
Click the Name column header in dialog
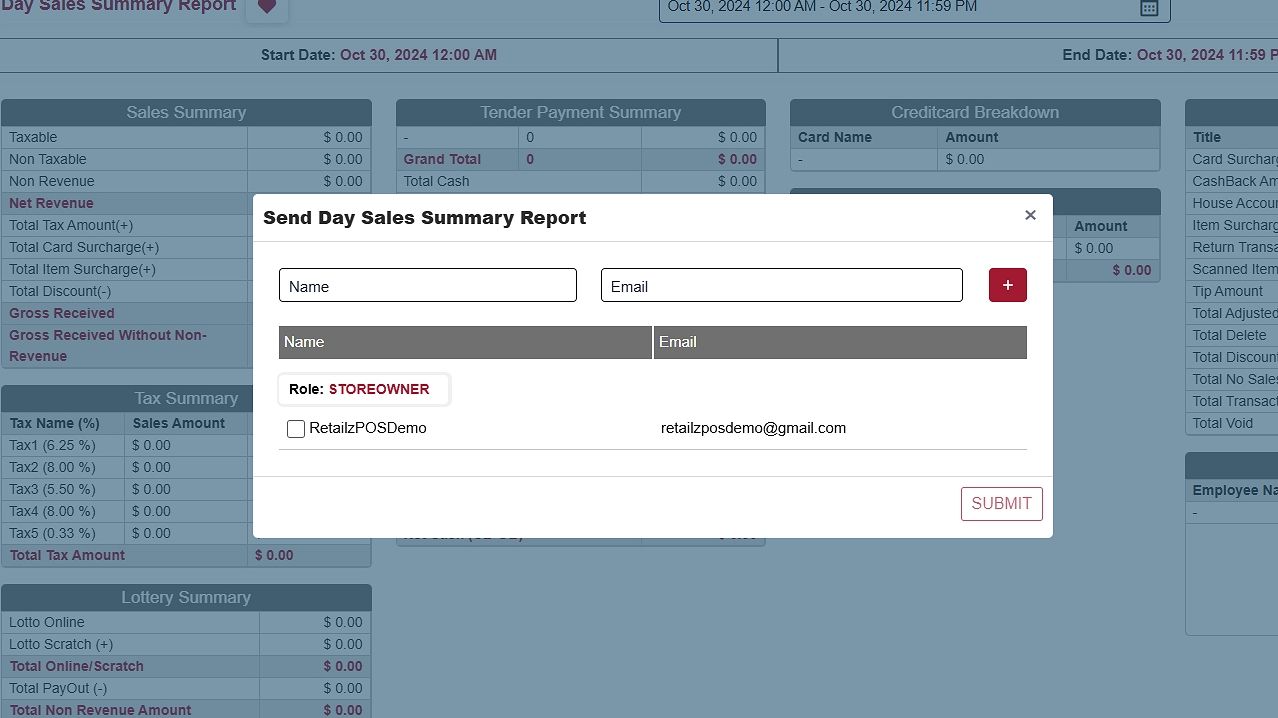coord(465,342)
